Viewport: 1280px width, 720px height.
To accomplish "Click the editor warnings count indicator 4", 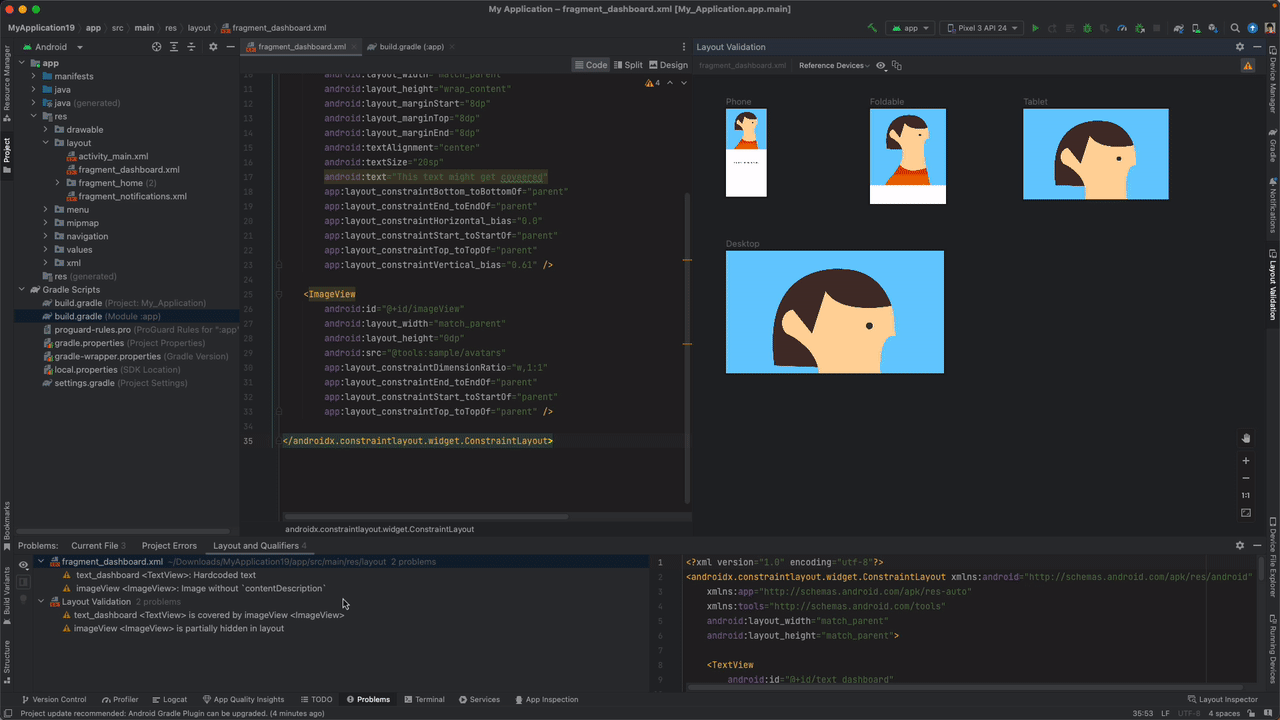I will click(x=653, y=83).
